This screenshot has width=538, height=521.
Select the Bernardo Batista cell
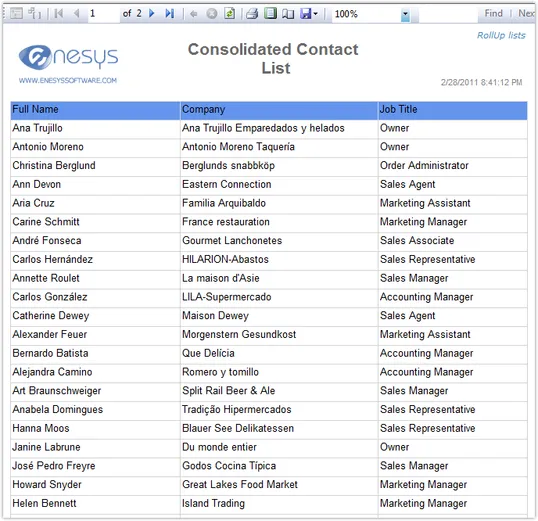[x=95, y=354]
